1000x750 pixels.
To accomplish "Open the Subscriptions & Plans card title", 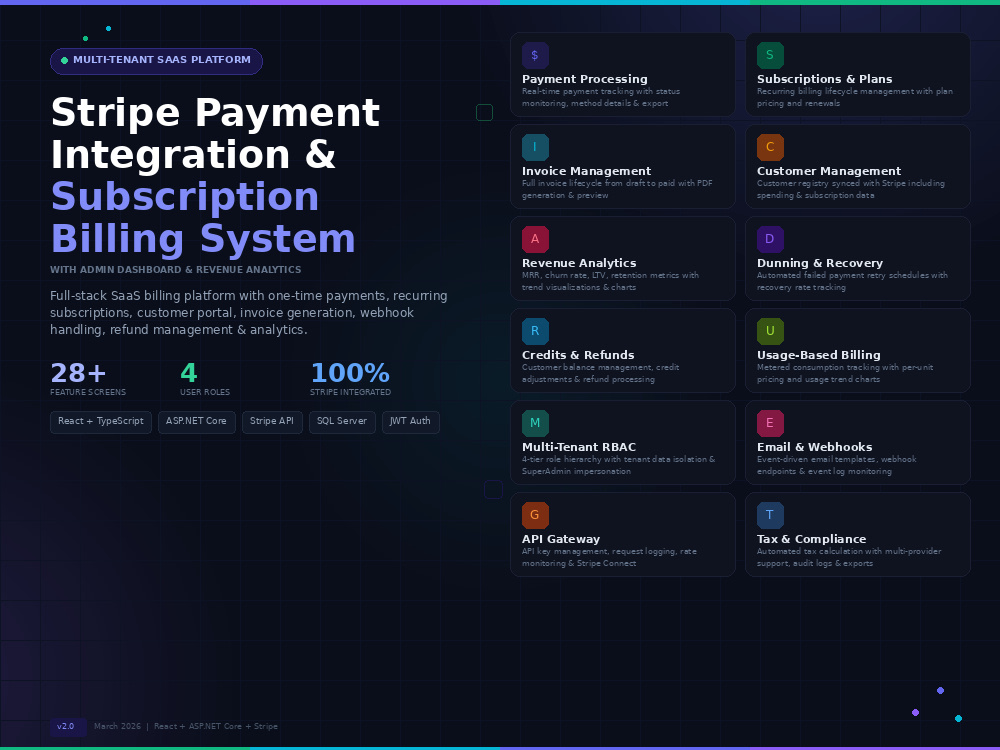I will point(825,79).
